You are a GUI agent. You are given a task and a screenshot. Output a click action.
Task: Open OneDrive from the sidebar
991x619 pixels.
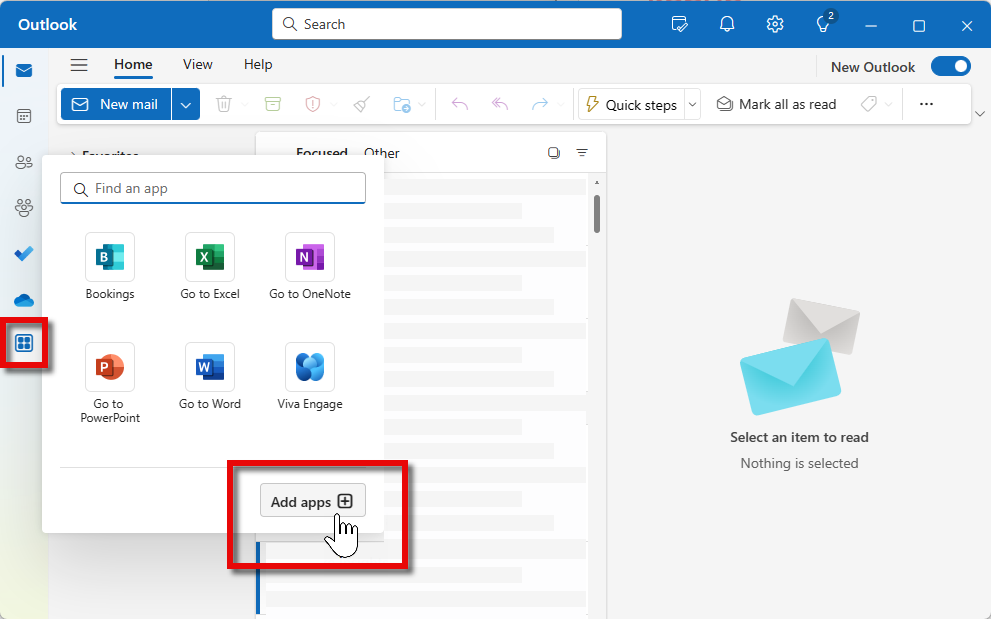click(24, 300)
